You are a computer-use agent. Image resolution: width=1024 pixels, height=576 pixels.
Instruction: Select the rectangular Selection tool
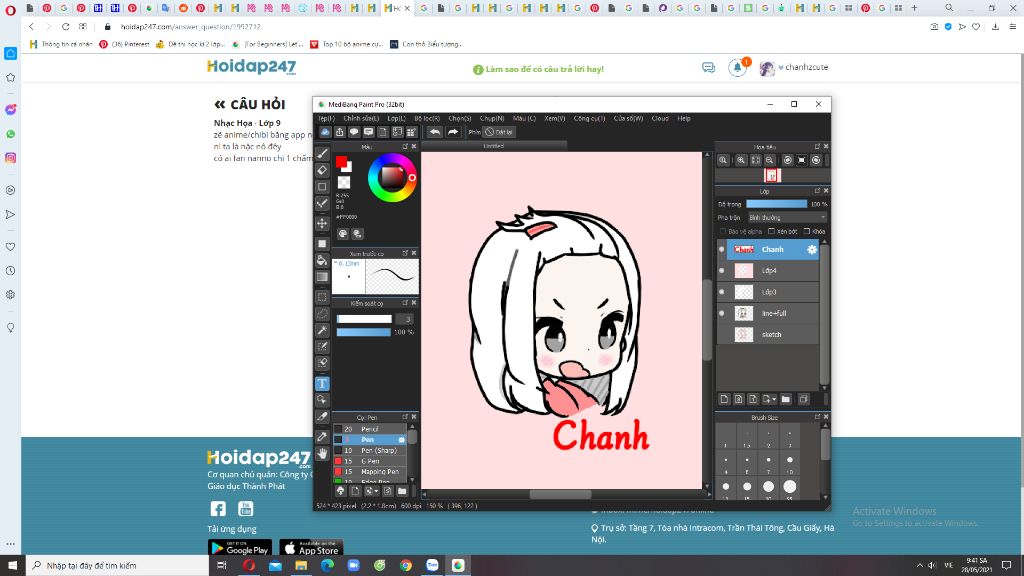click(x=322, y=297)
